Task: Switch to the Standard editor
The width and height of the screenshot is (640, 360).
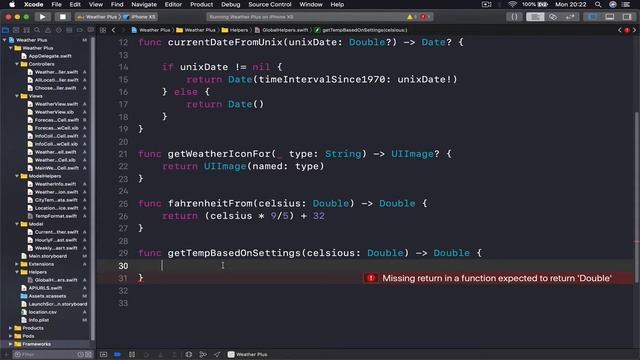Action: (535, 17)
